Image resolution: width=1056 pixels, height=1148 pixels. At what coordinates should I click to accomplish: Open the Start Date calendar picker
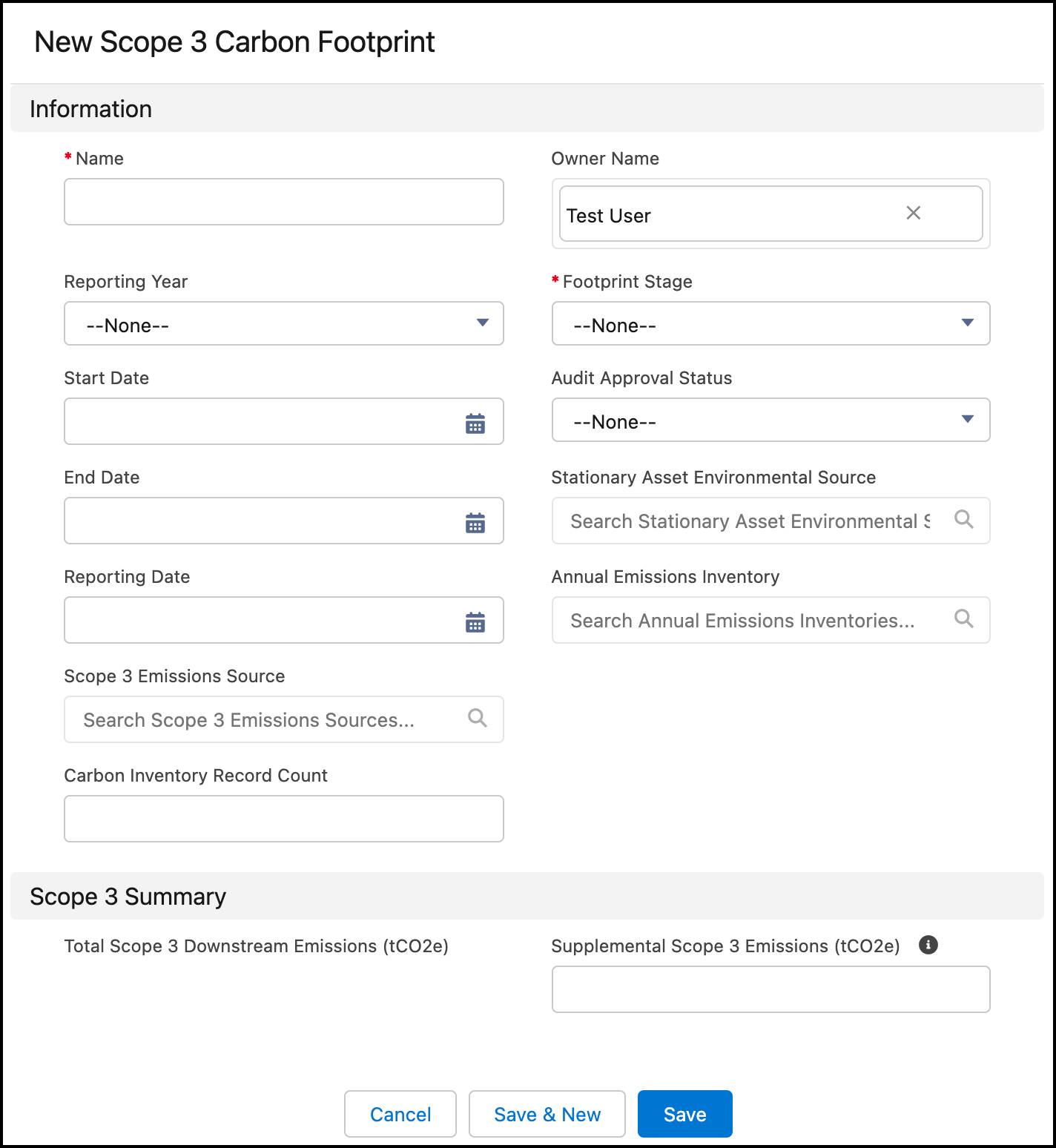(x=475, y=423)
